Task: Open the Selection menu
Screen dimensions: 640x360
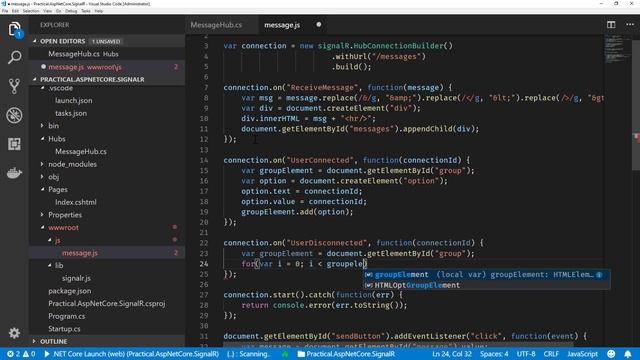Action: 31,11
